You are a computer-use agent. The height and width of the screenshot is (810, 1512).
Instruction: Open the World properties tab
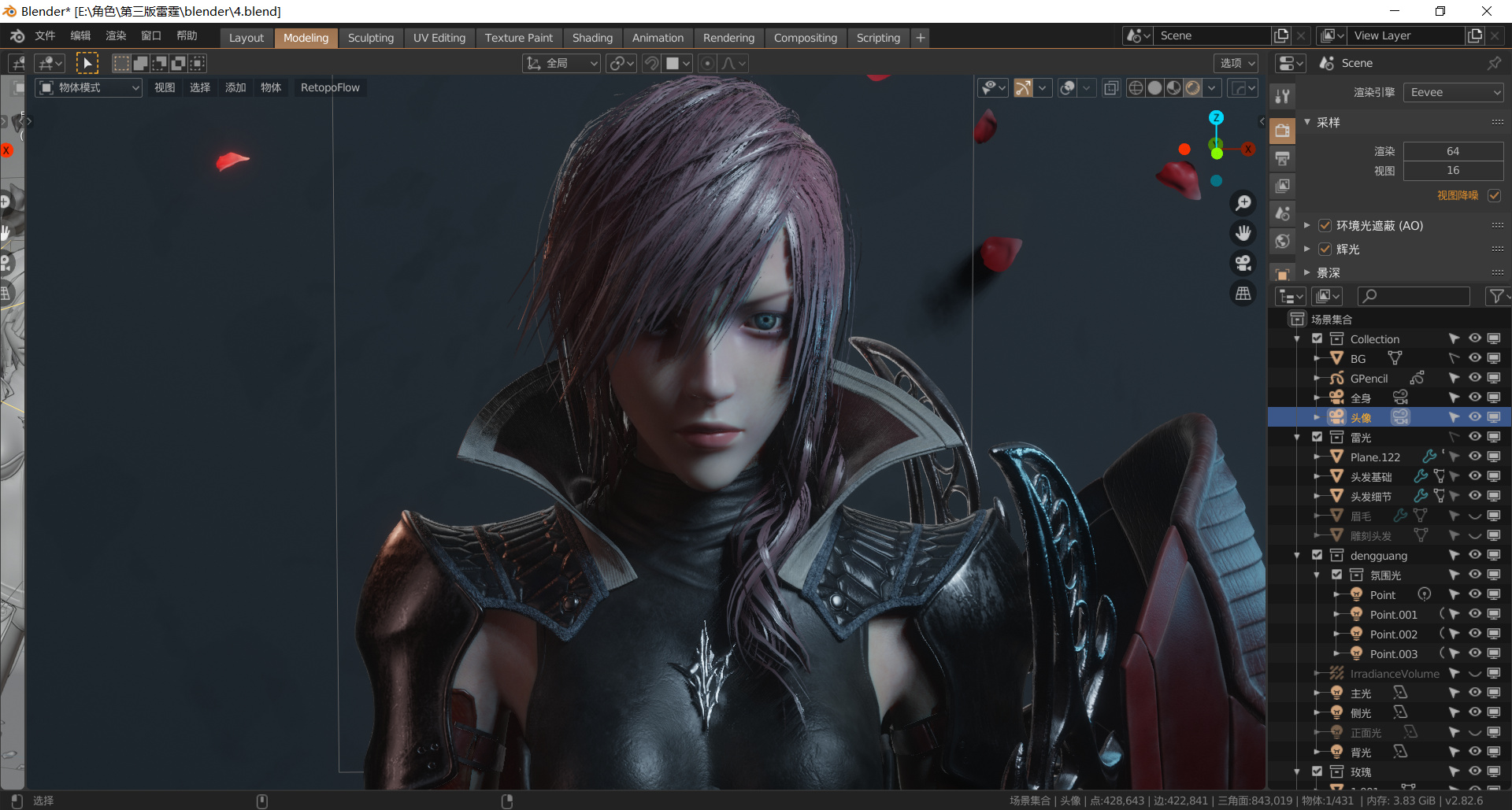coord(1283,241)
